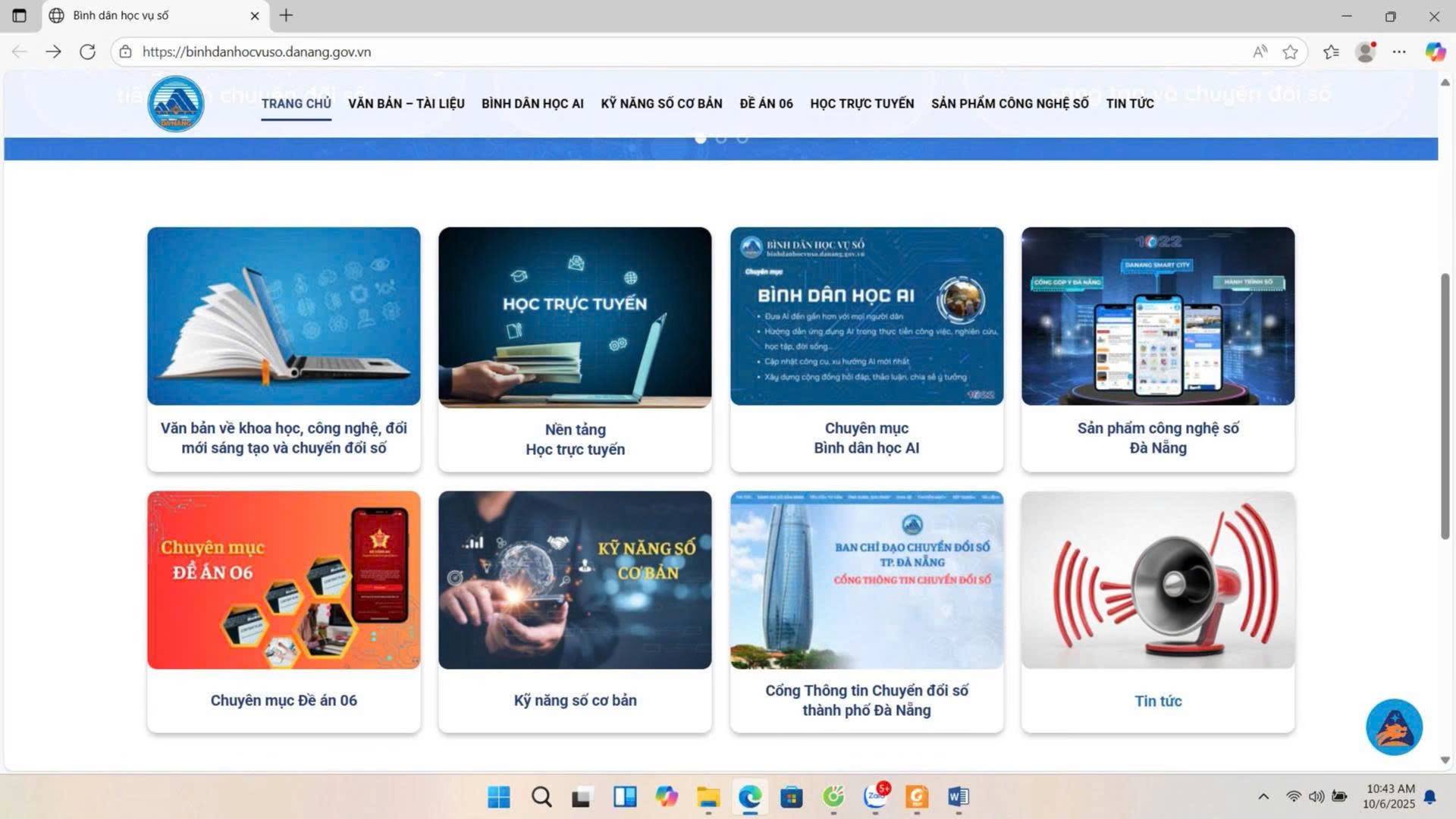1456x819 pixels.
Task: Open the Tin tức link
Action: [x=1158, y=701]
